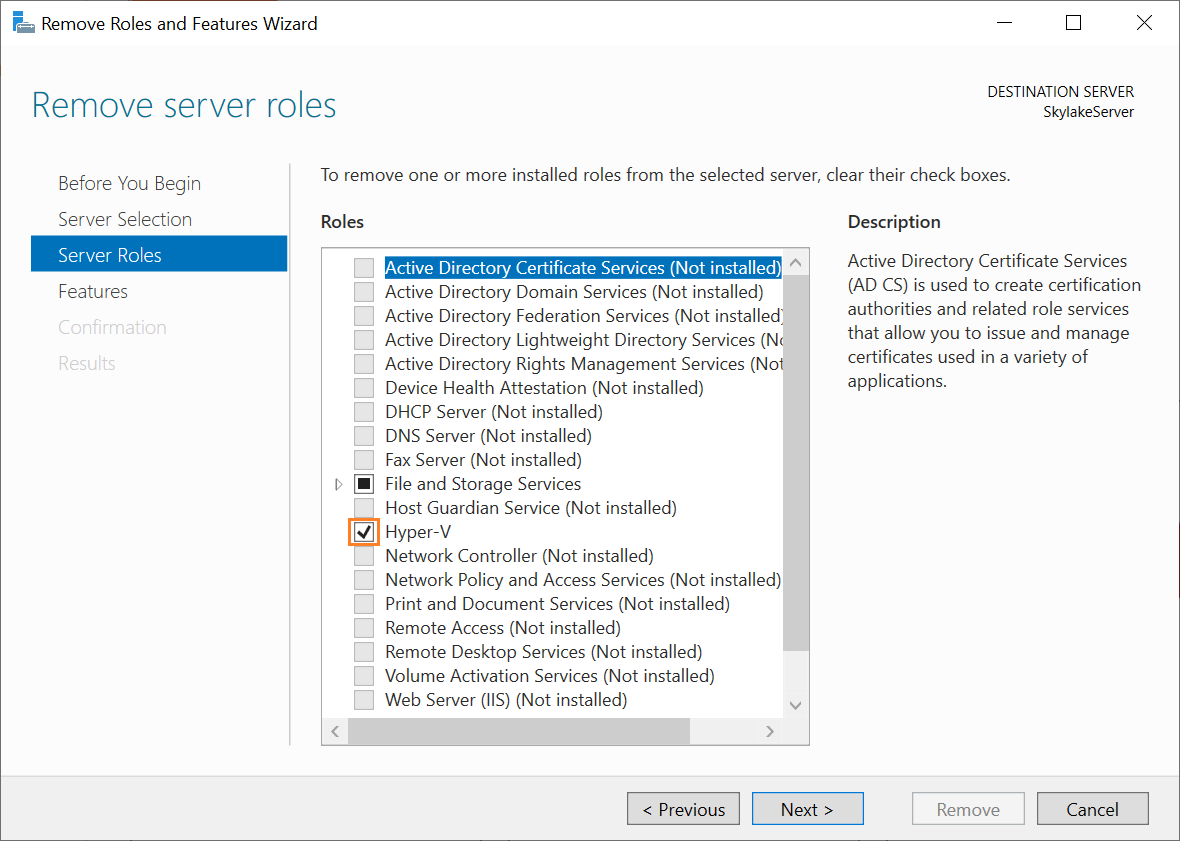
Task: Select Host Guardian Service row
Action: pyautogui.click(x=531, y=508)
